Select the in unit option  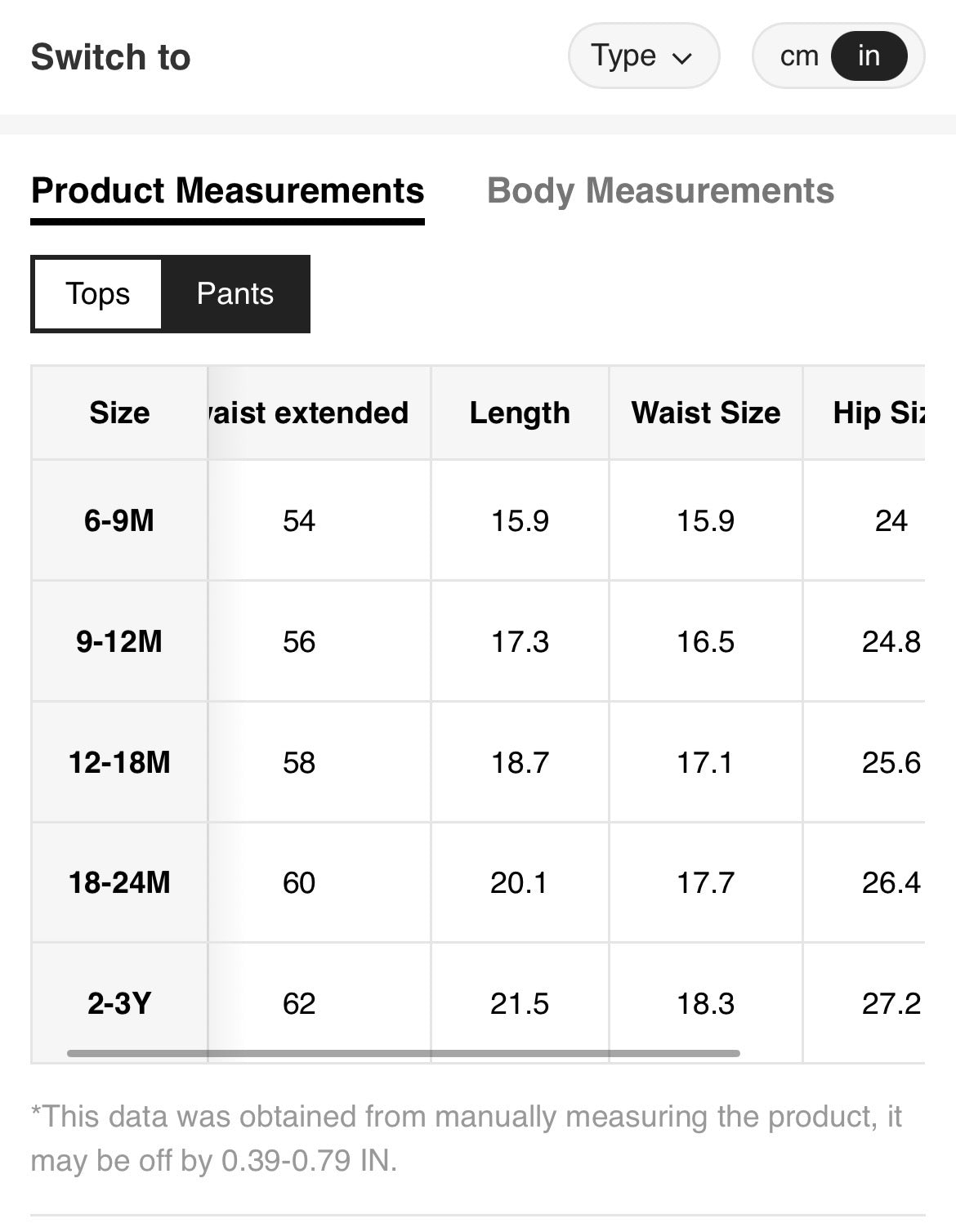click(869, 56)
